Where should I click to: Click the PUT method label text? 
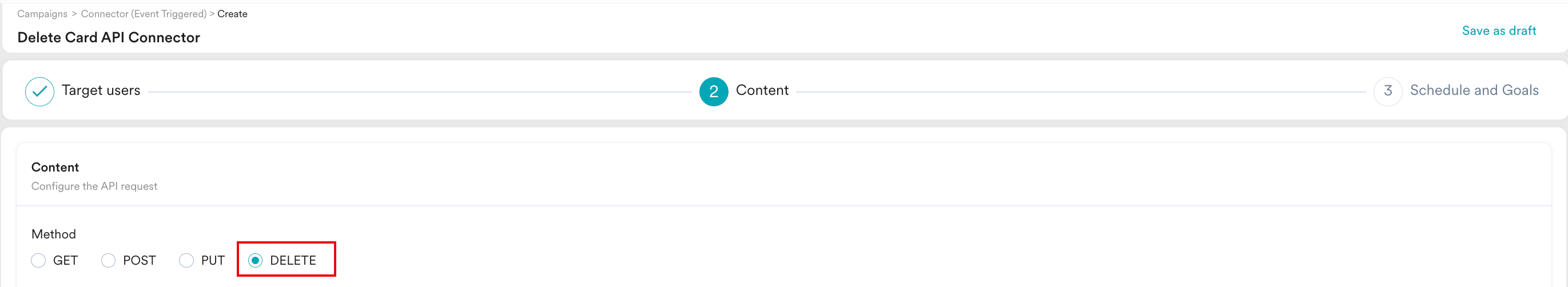tap(213, 260)
